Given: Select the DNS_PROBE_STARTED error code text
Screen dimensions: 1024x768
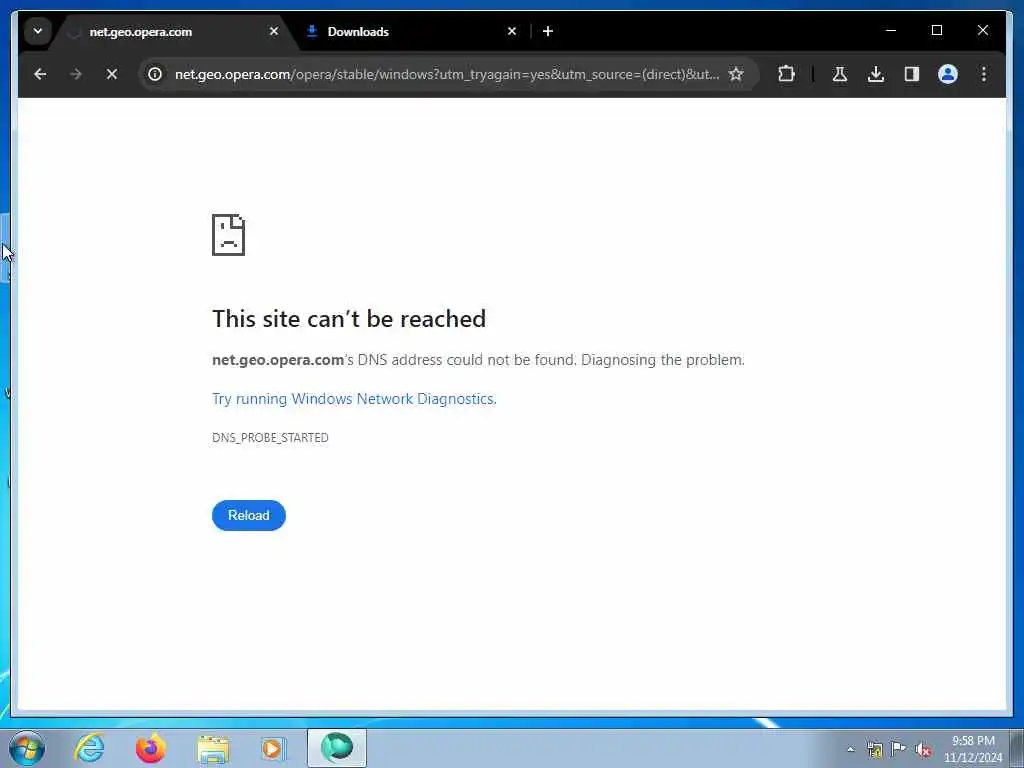Looking at the screenshot, I should pos(270,438).
